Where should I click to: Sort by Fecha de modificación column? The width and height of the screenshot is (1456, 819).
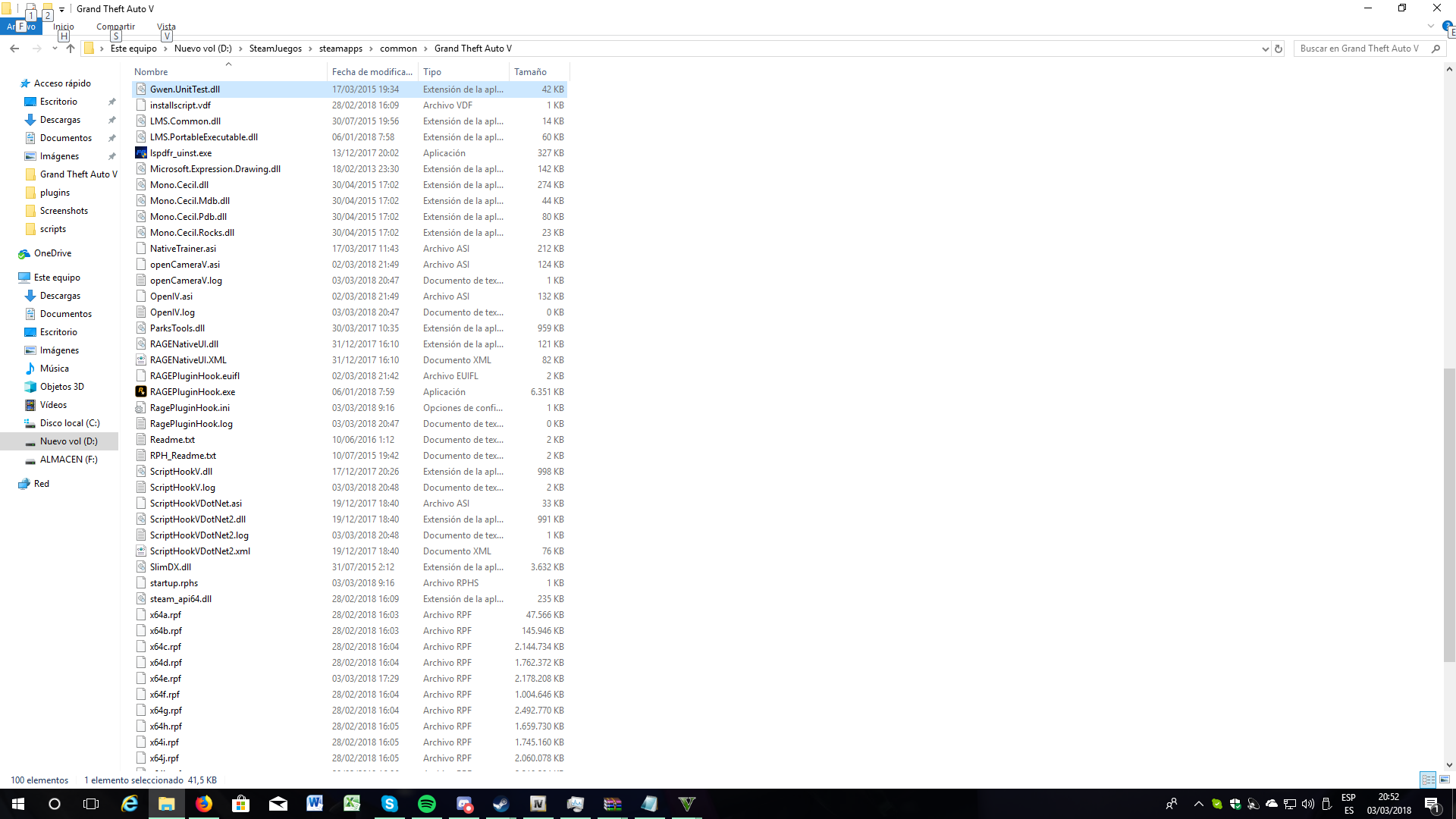pyautogui.click(x=372, y=72)
